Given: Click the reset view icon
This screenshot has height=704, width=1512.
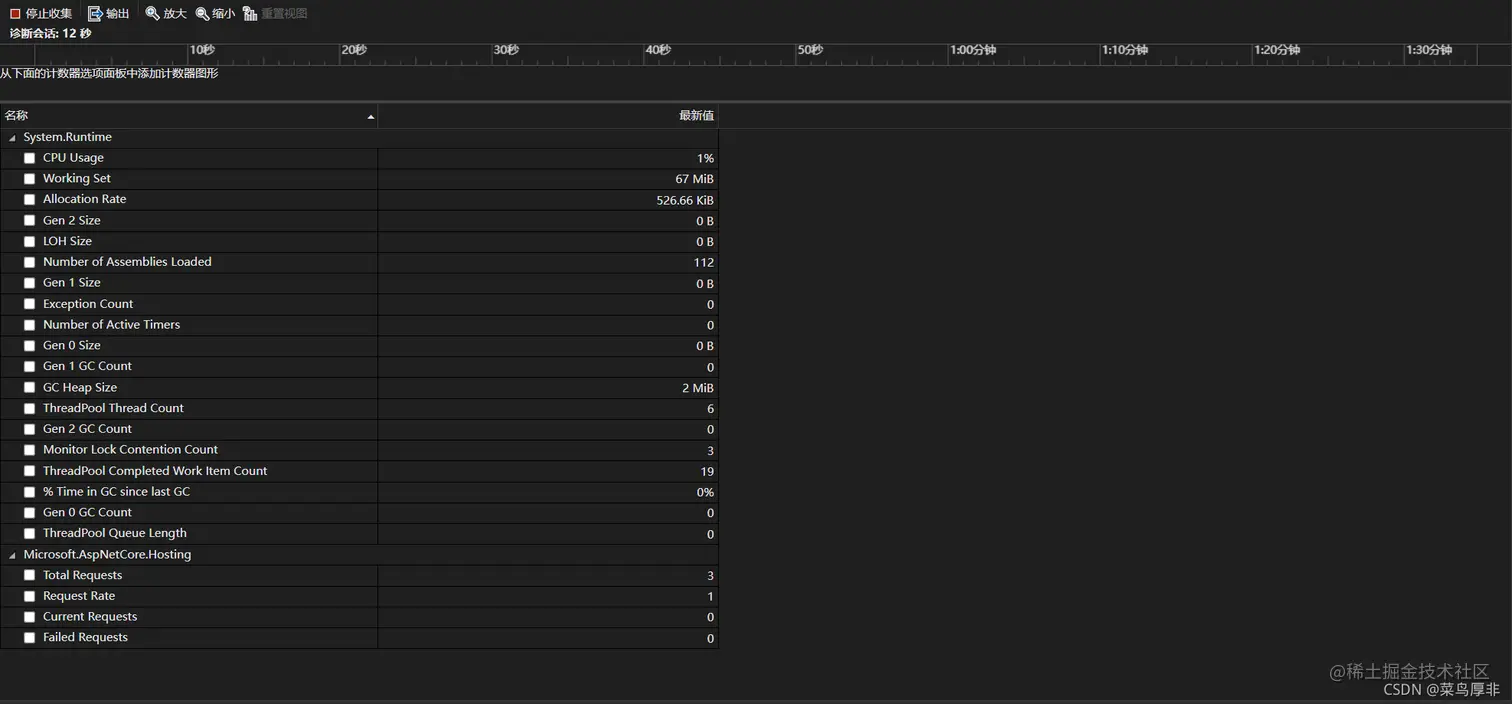Looking at the screenshot, I should pyautogui.click(x=250, y=13).
